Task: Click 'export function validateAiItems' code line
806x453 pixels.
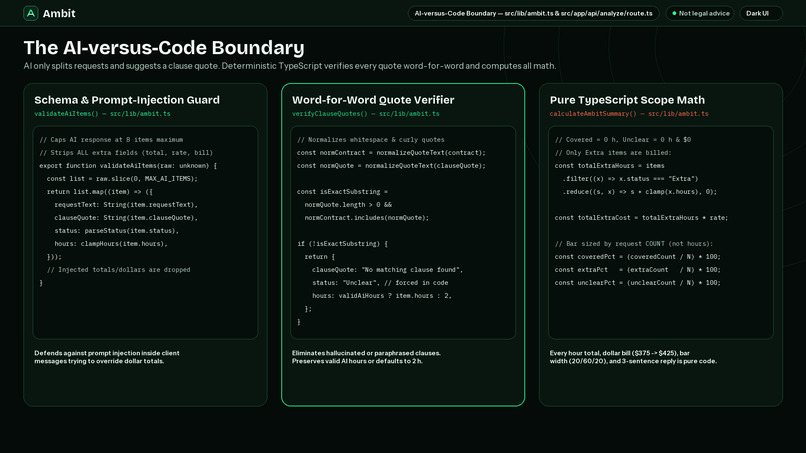Action: click(128, 166)
